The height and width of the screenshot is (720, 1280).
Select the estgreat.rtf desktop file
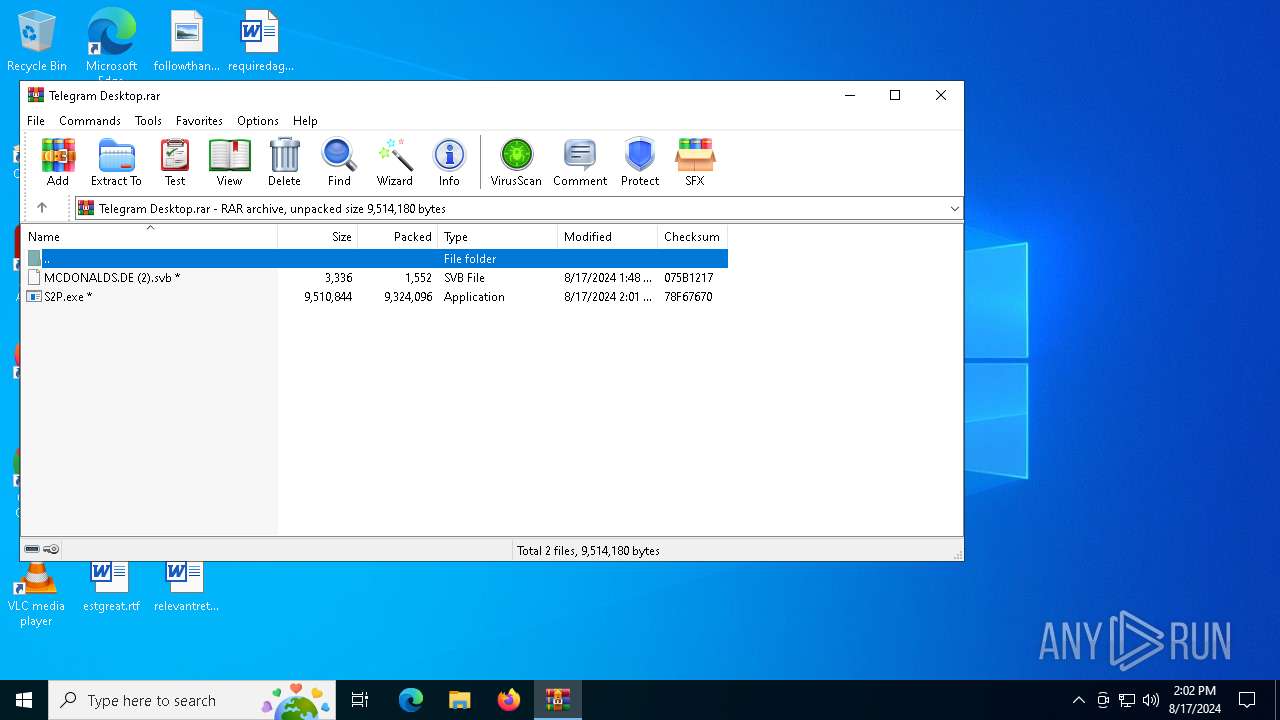pos(111,587)
